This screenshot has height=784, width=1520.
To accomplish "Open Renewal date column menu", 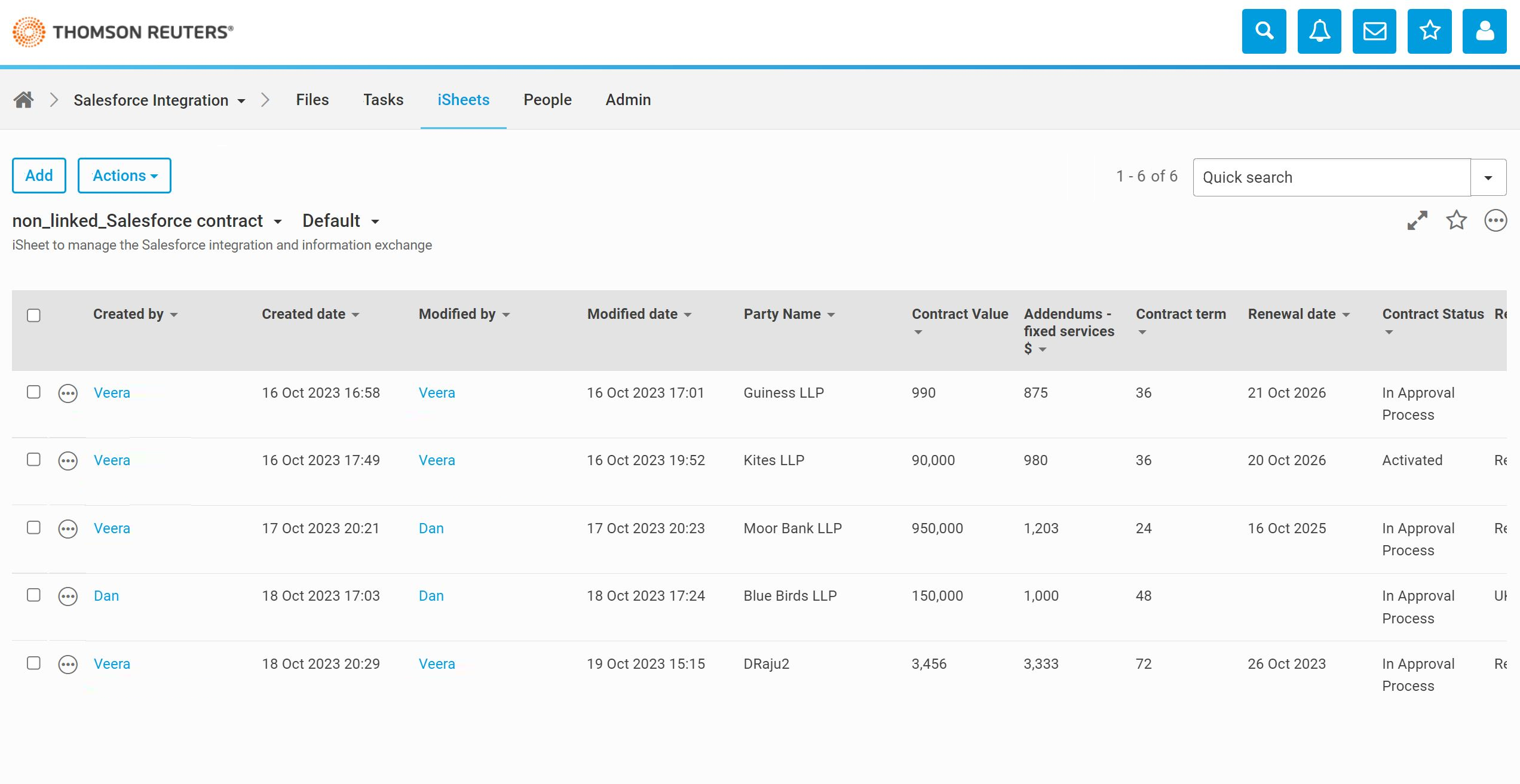I will pos(1346,315).
